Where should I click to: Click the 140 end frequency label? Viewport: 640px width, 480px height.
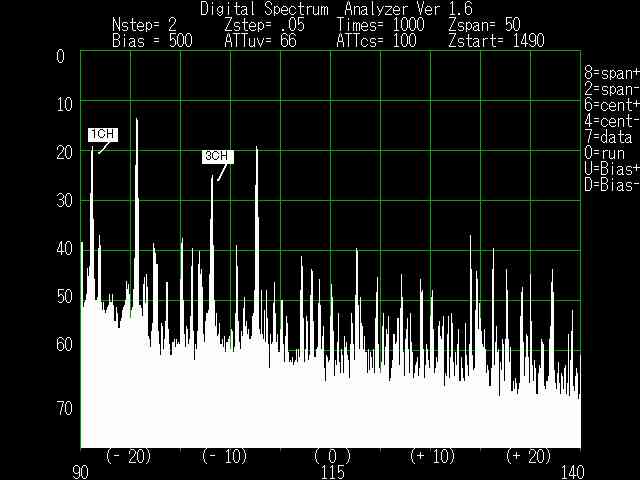pos(572,472)
